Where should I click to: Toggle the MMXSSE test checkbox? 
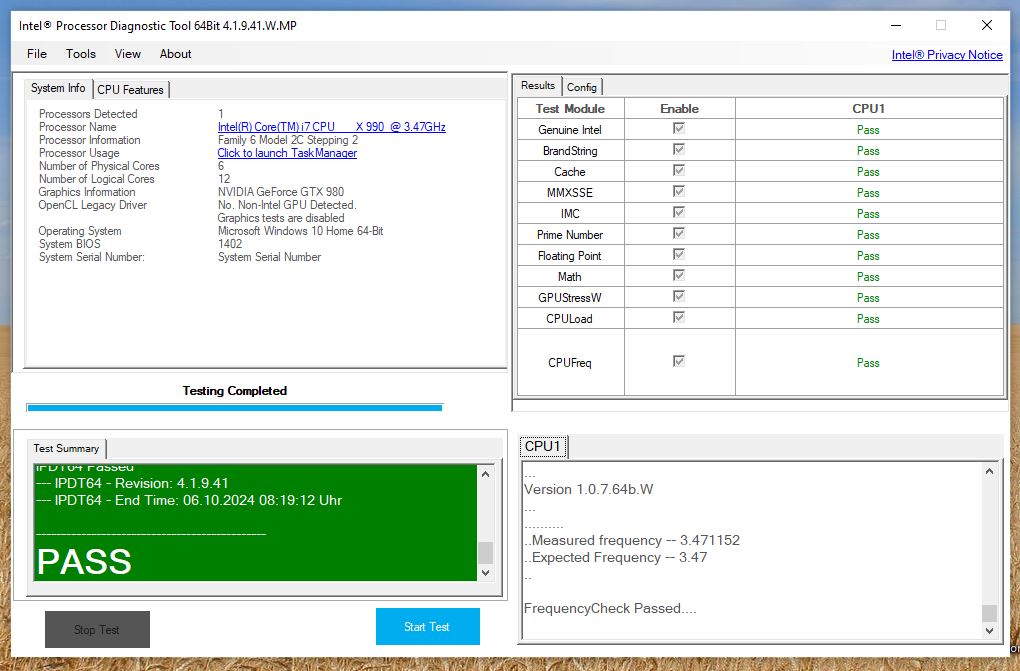[678, 191]
